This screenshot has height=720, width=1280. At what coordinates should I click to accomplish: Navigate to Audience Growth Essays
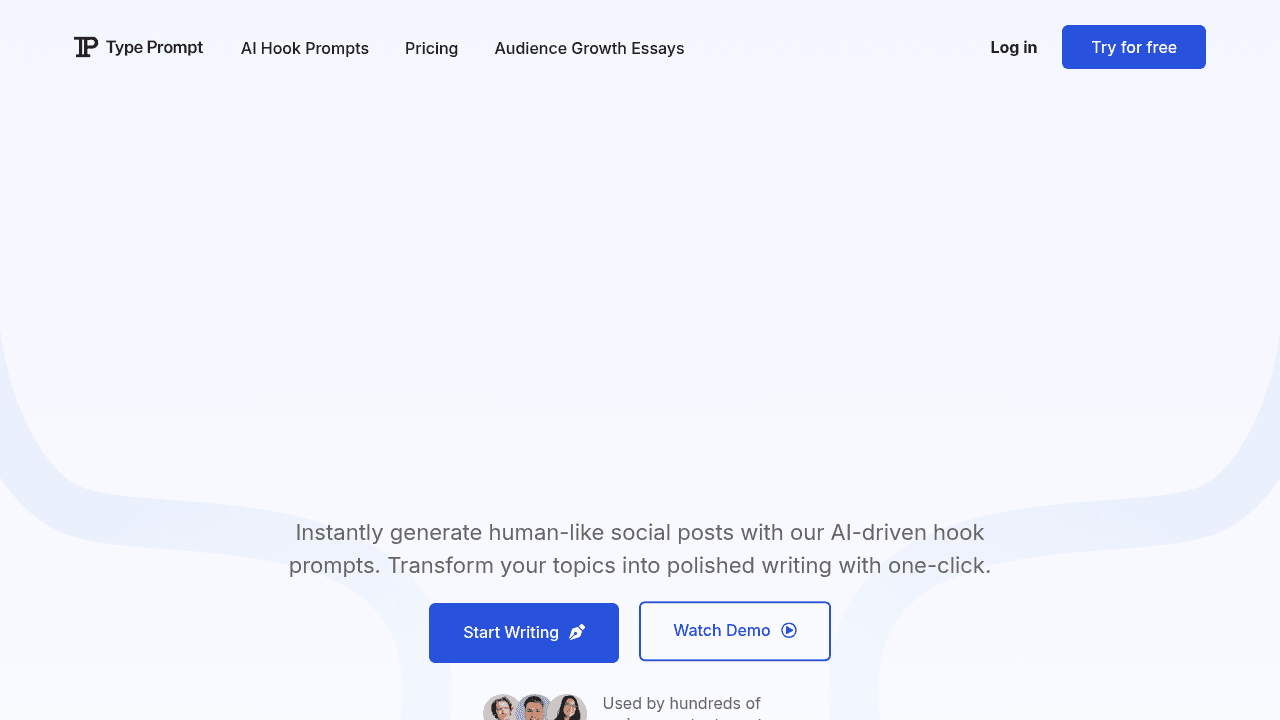point(589,48)
